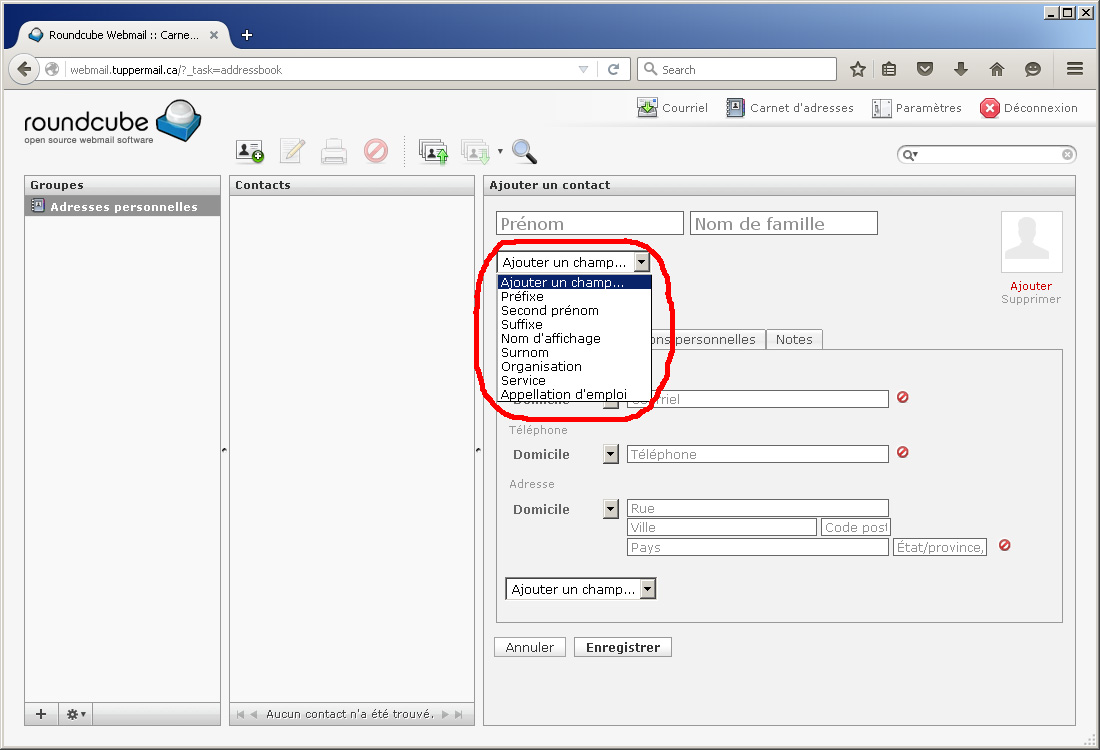Click the Annuler button

529,647
